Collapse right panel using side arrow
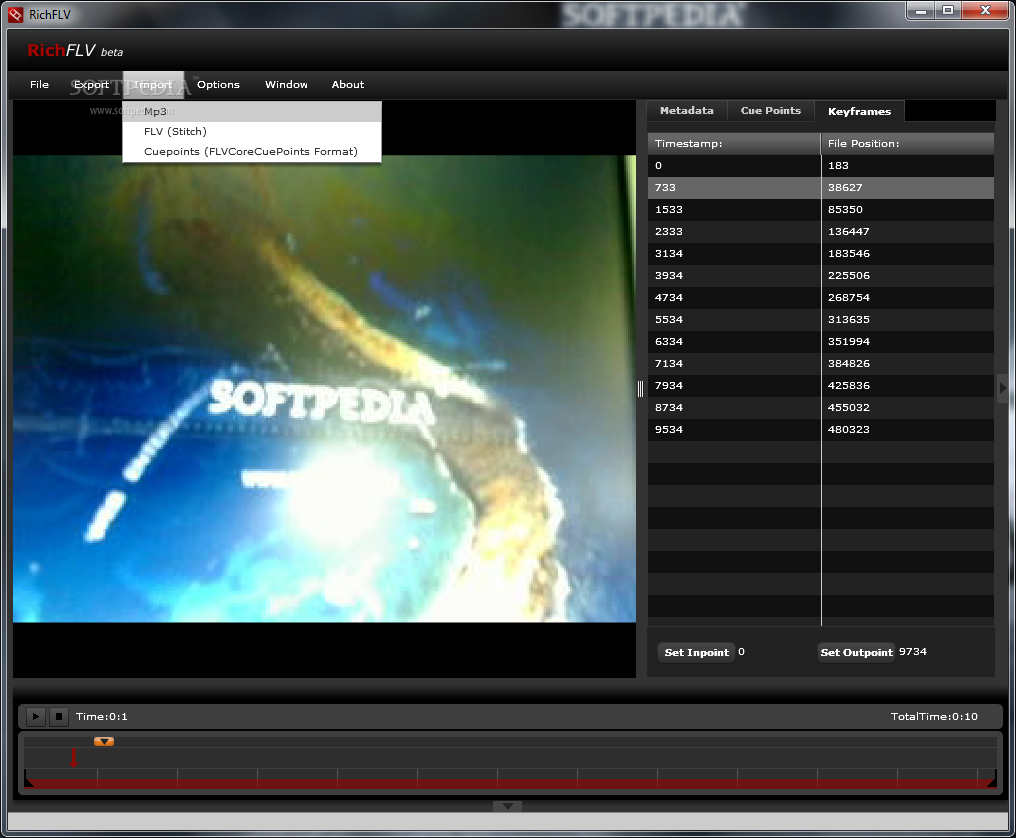 click(x=1003, y=388)
